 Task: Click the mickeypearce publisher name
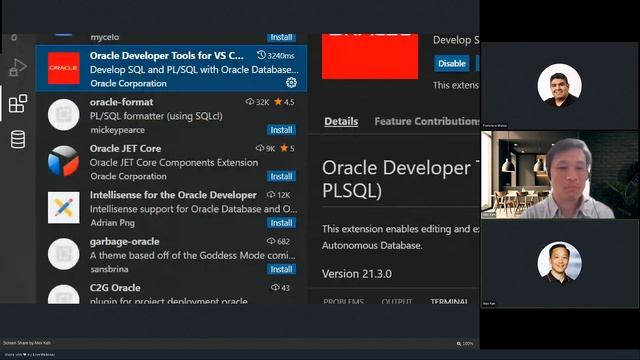click(x=118, y=130)
